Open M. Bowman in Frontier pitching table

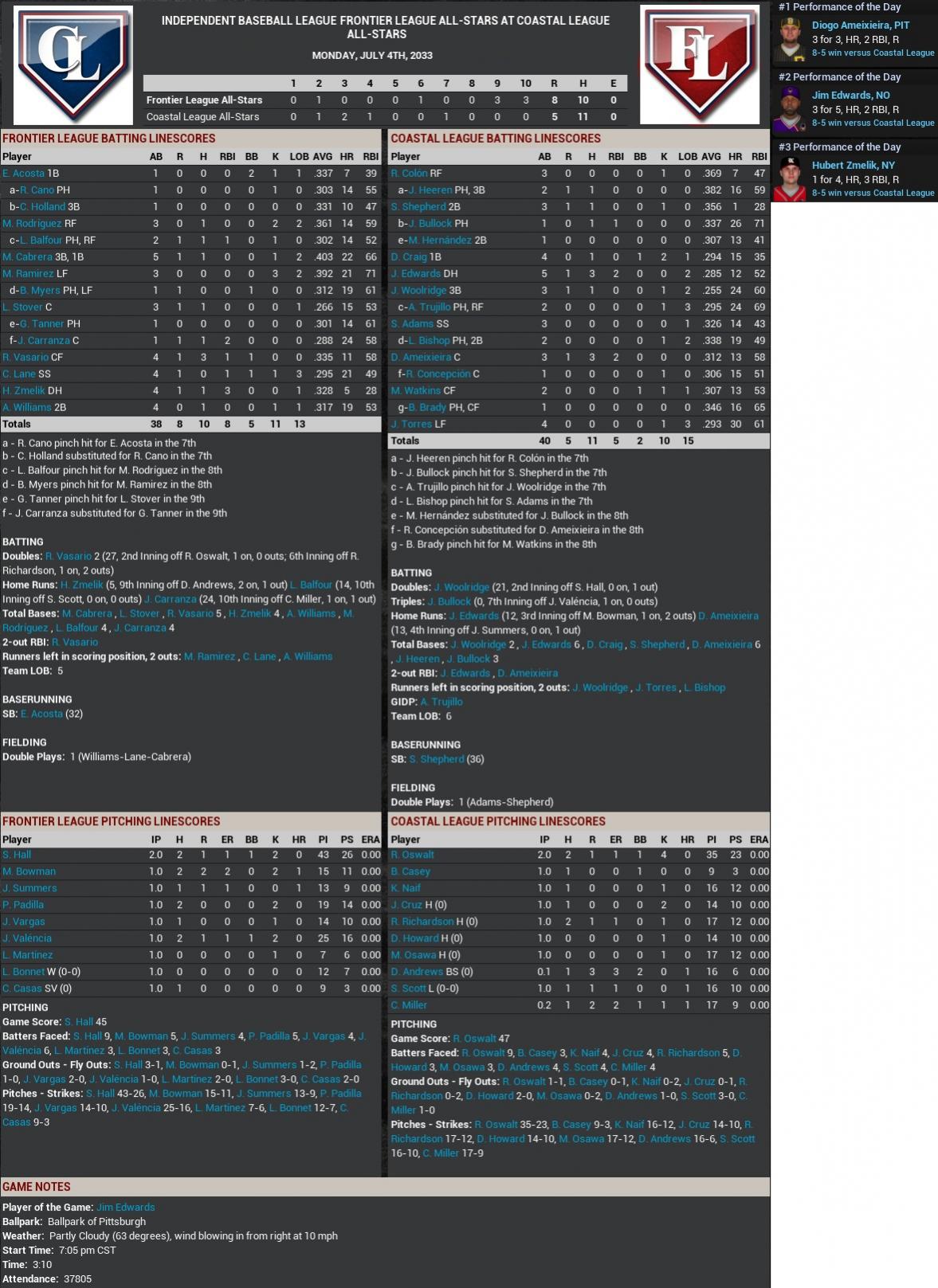click(29, 871)
